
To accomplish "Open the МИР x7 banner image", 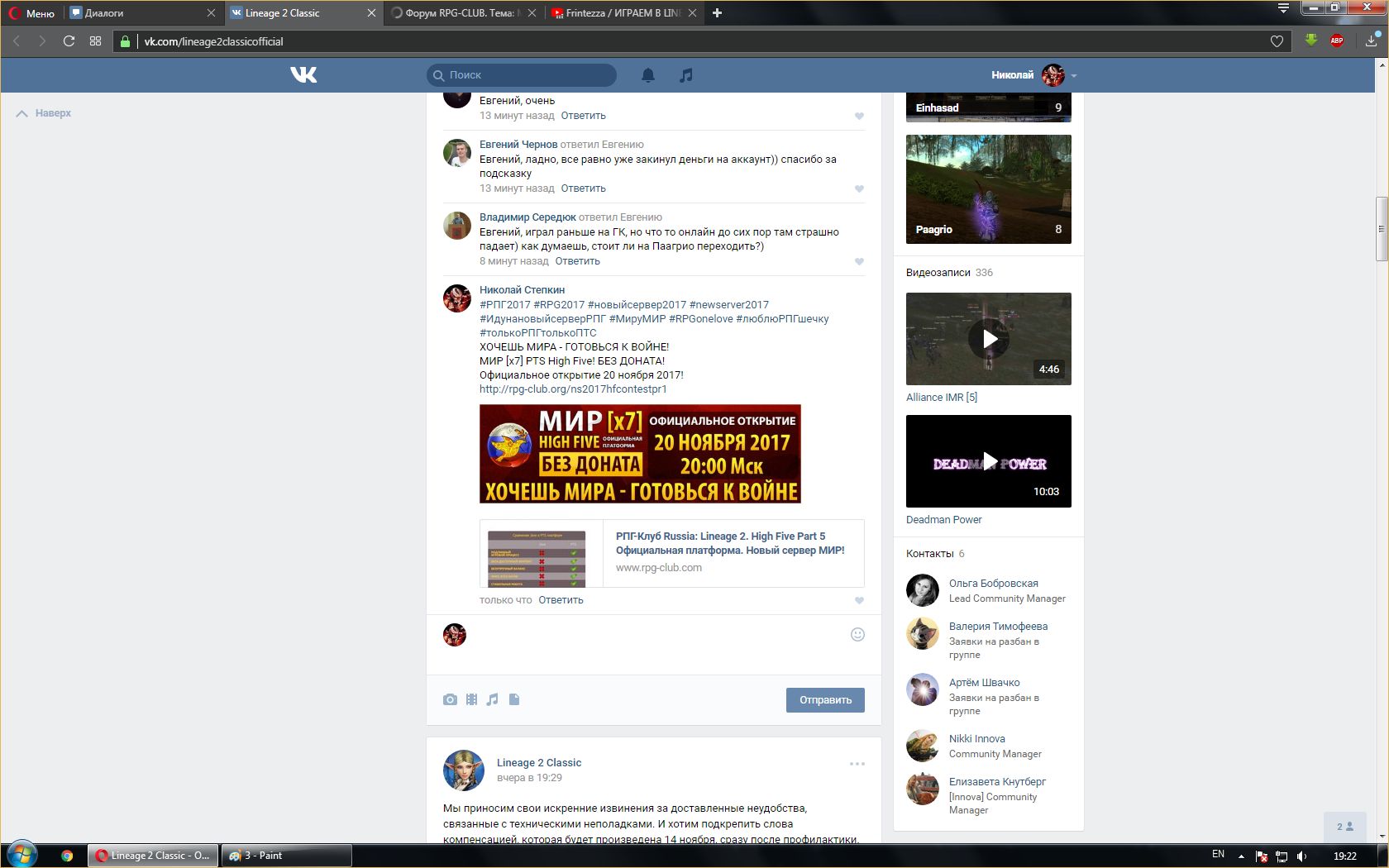I will [x=640, y=454].
